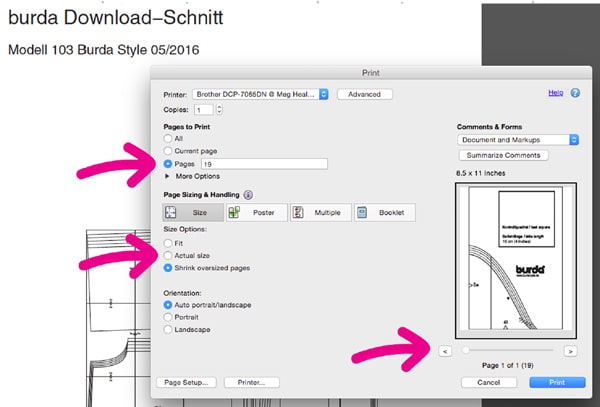Image resolution: width=600 pixels, height=407 pixels.
Task: Click the Advanced button
Action: pyautogui.click(x=365, y=94)
